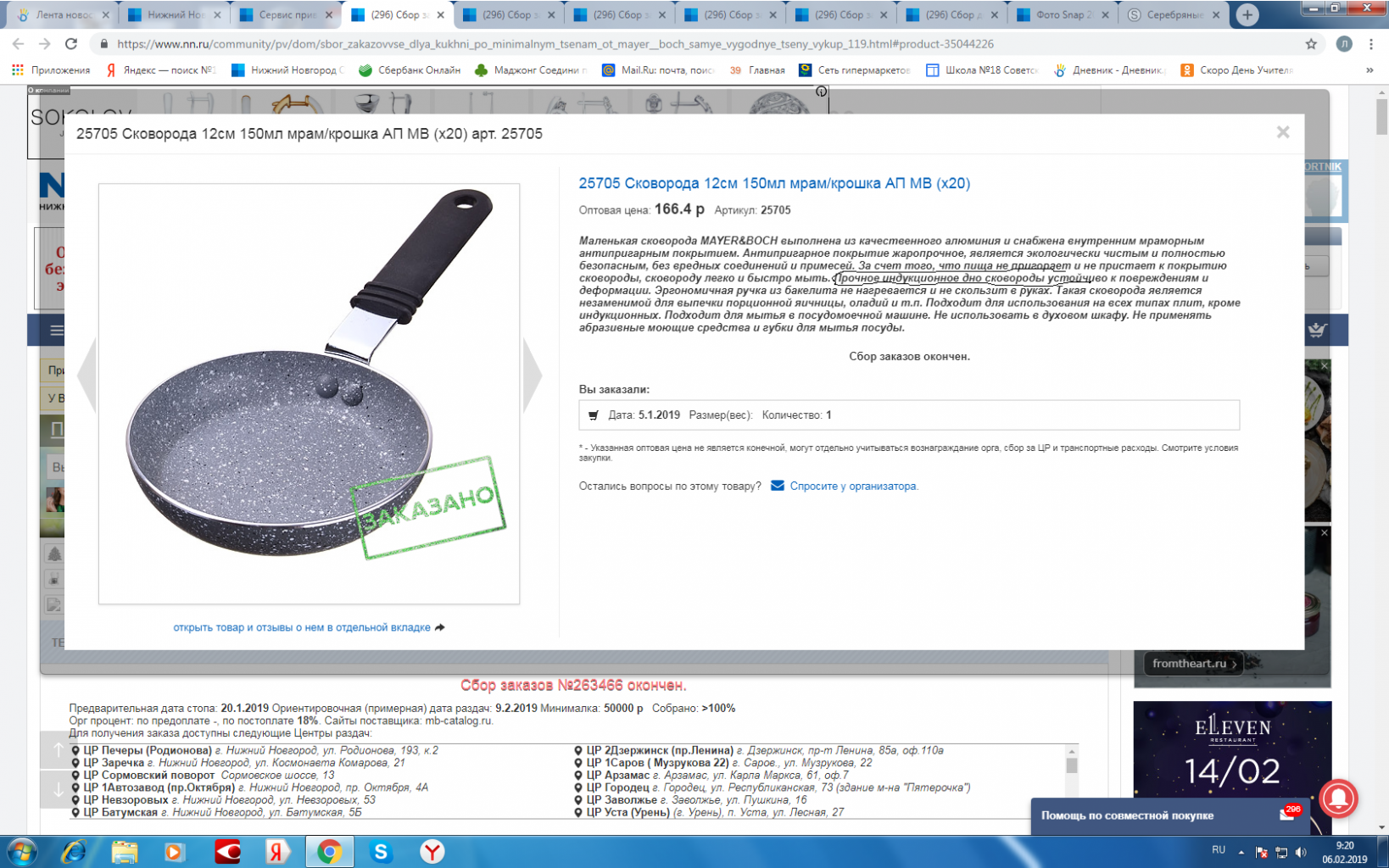Reload the page in Chrome
This screenshot has height=868, width=1389.
click(x=71, y=43)
